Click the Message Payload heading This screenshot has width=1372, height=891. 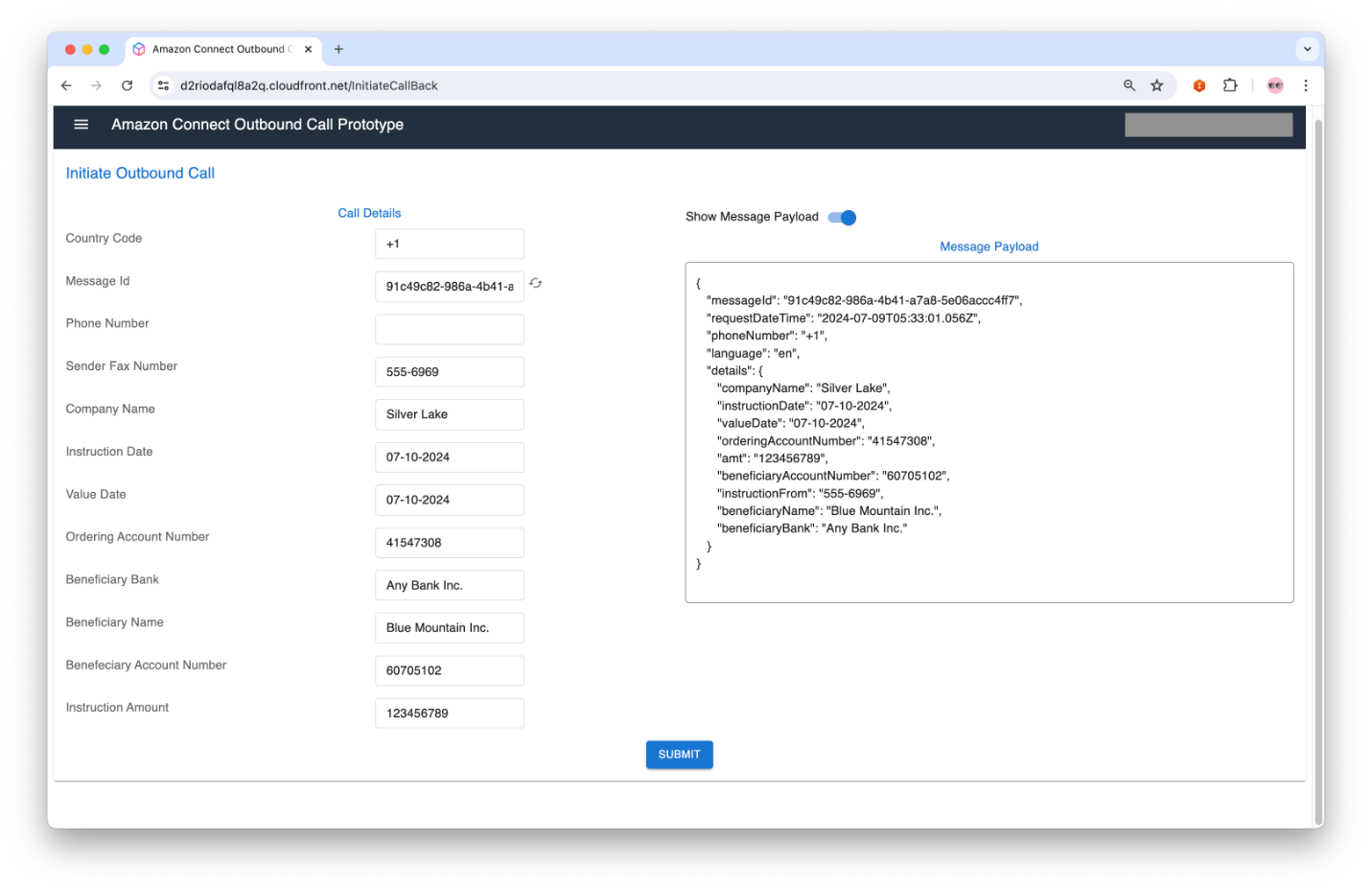coord(989,246)
